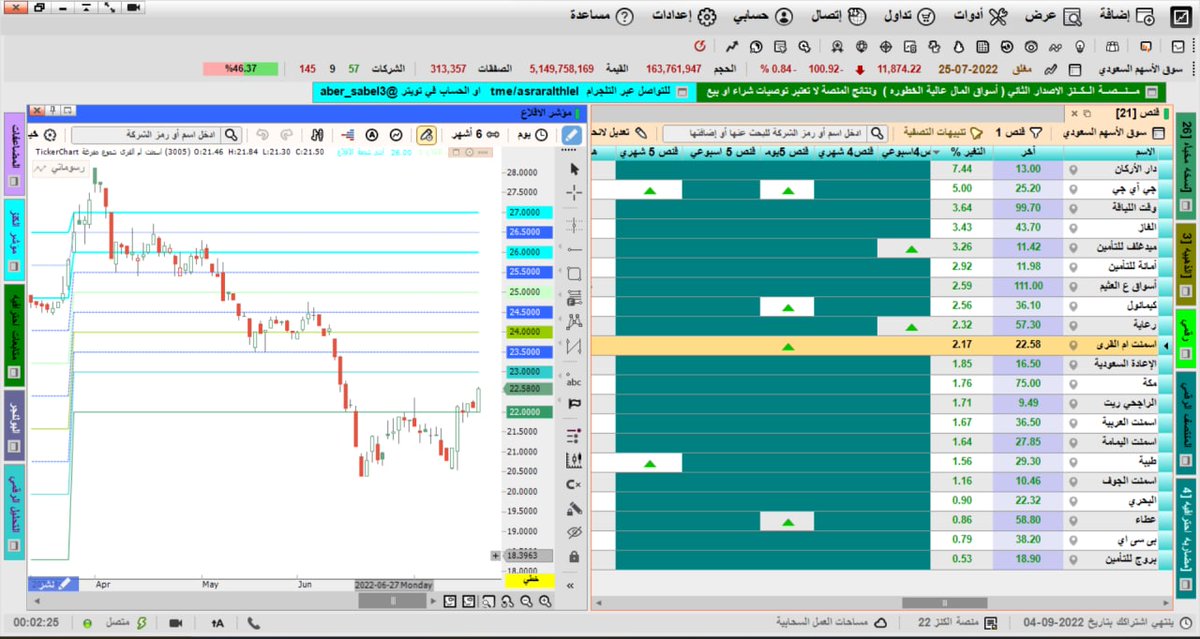Screen dimensions: 1200x639
Task: Click the redo arrow in chart toolbar
Action: [x=288, y=134]
